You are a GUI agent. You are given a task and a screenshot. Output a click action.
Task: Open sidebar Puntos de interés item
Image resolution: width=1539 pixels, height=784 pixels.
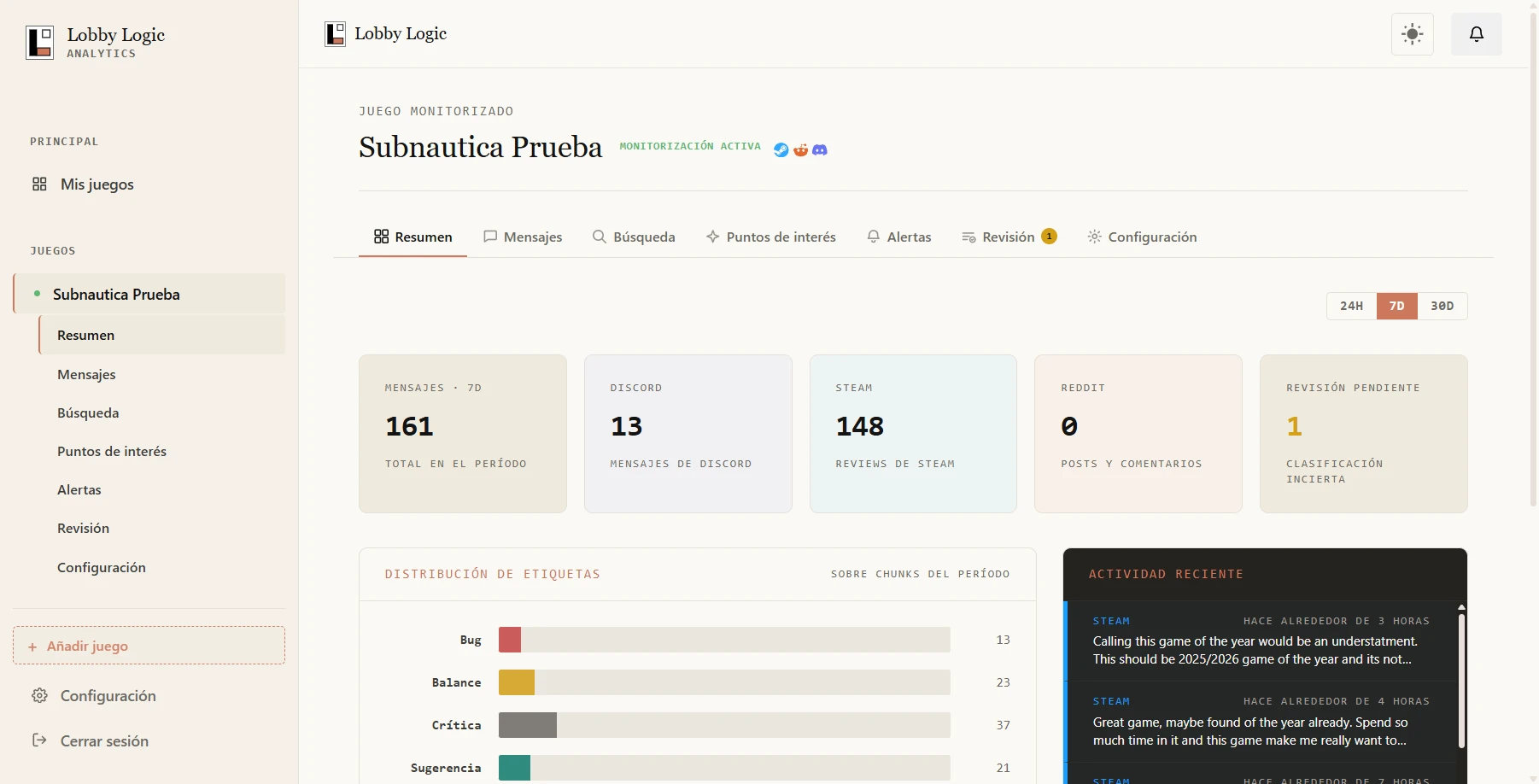pyautogui.click(x=162, y=451)
